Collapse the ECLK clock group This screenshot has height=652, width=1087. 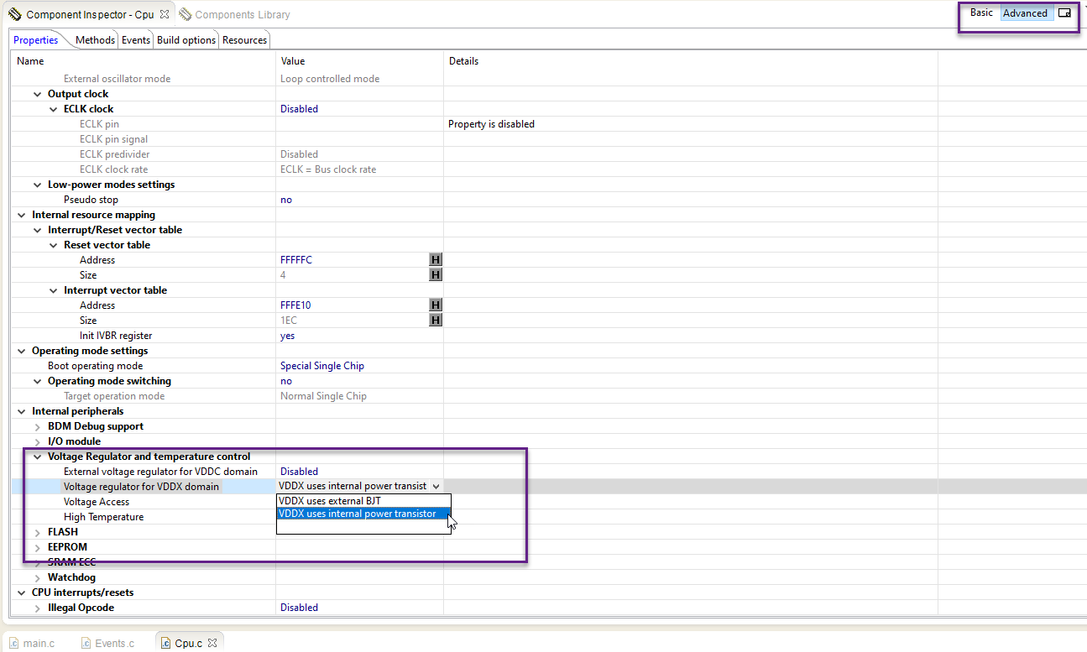(x=53, y=109)
